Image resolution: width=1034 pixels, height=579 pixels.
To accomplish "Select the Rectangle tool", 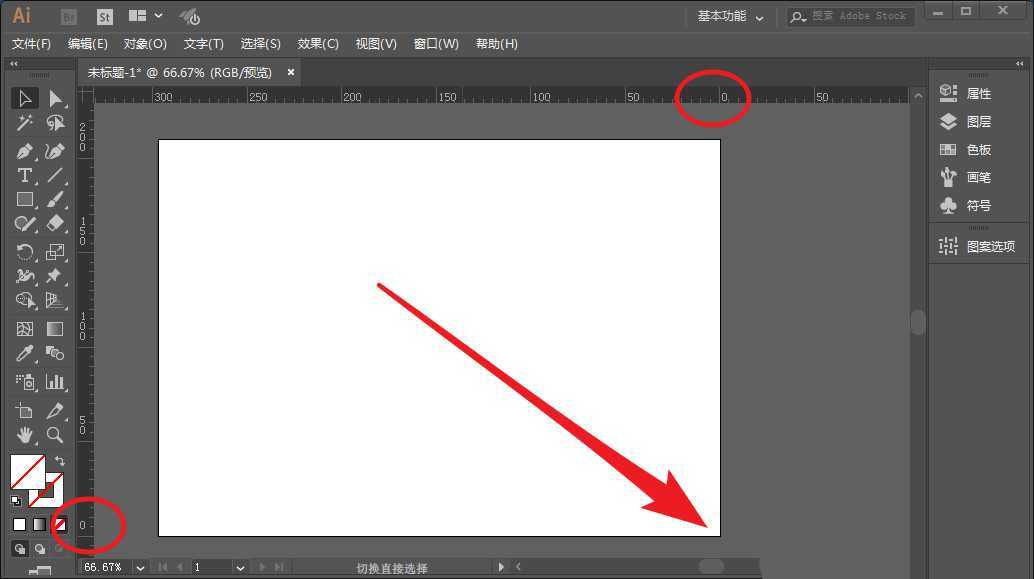I will pos(25,199).
